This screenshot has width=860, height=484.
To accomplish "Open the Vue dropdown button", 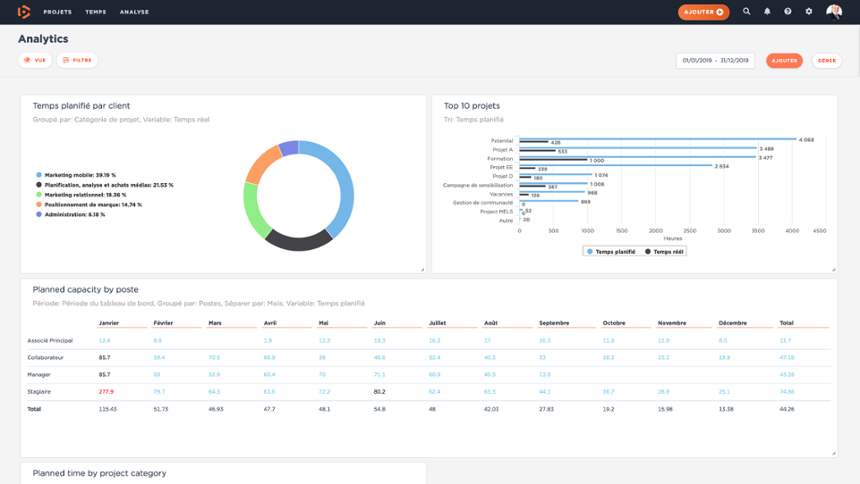I will tap(35, 61).
